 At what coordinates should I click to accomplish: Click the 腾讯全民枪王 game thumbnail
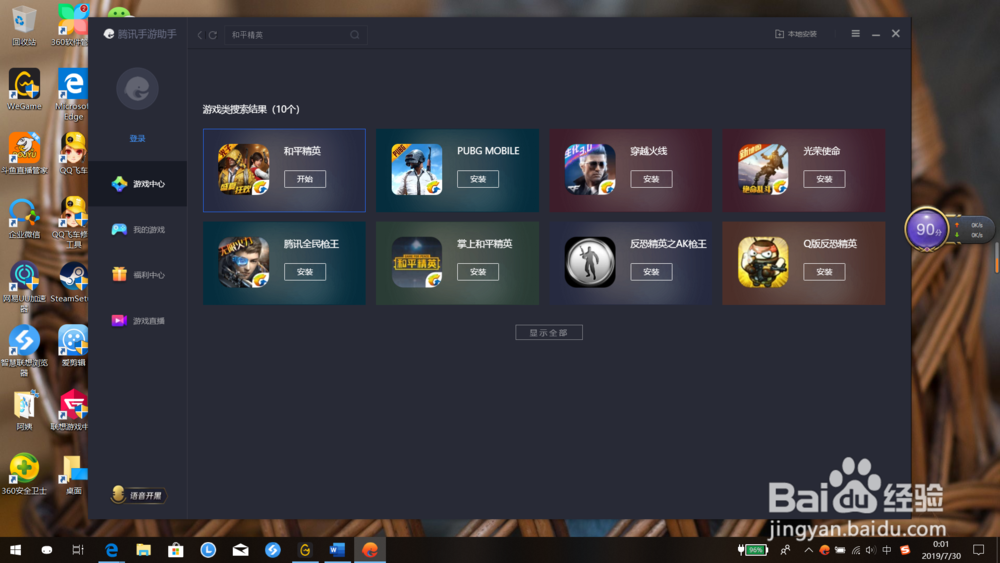click(x=244, y=262)
